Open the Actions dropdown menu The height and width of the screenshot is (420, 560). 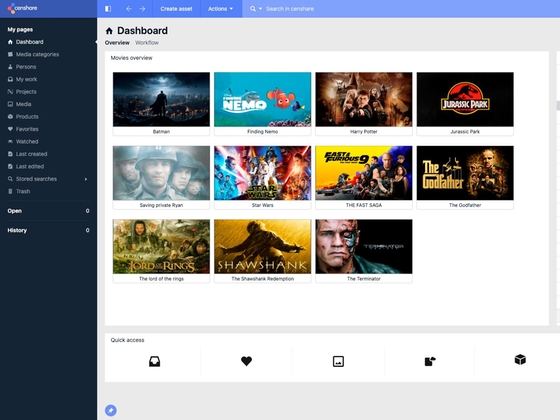(220, 9)
